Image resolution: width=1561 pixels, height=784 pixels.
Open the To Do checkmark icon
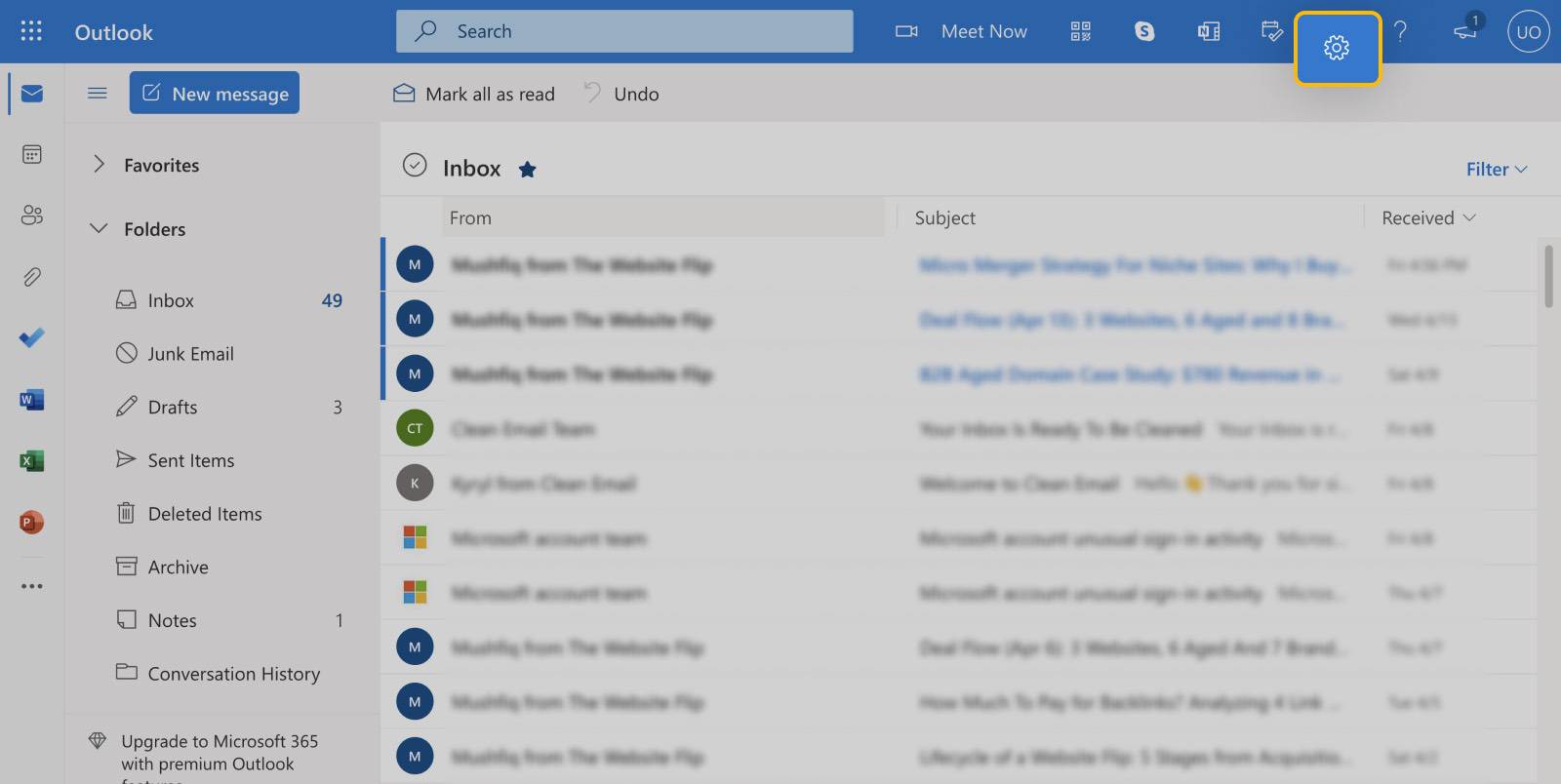coord(31,338)
